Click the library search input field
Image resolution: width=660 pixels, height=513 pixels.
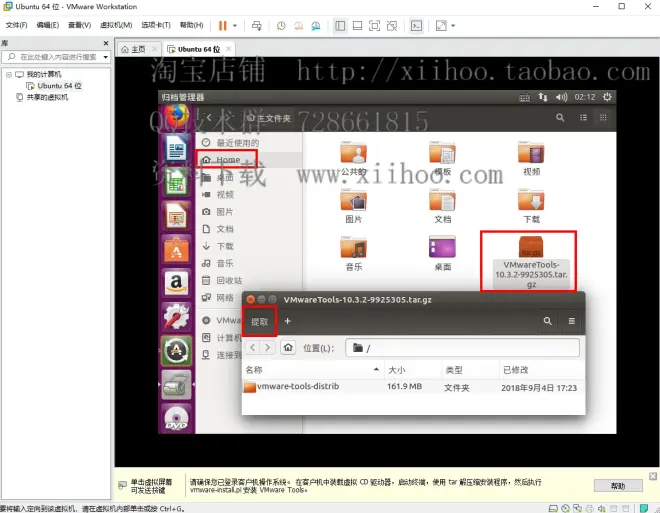(54, 57)
